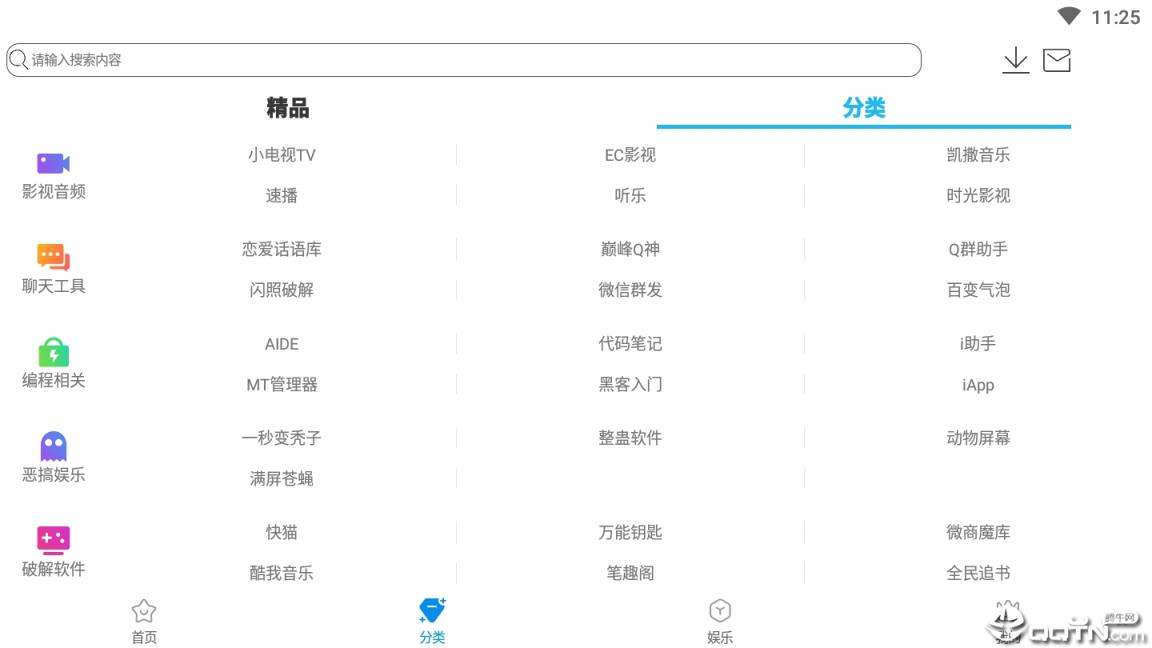Open the 微信群发 entry

pos(629,290)
